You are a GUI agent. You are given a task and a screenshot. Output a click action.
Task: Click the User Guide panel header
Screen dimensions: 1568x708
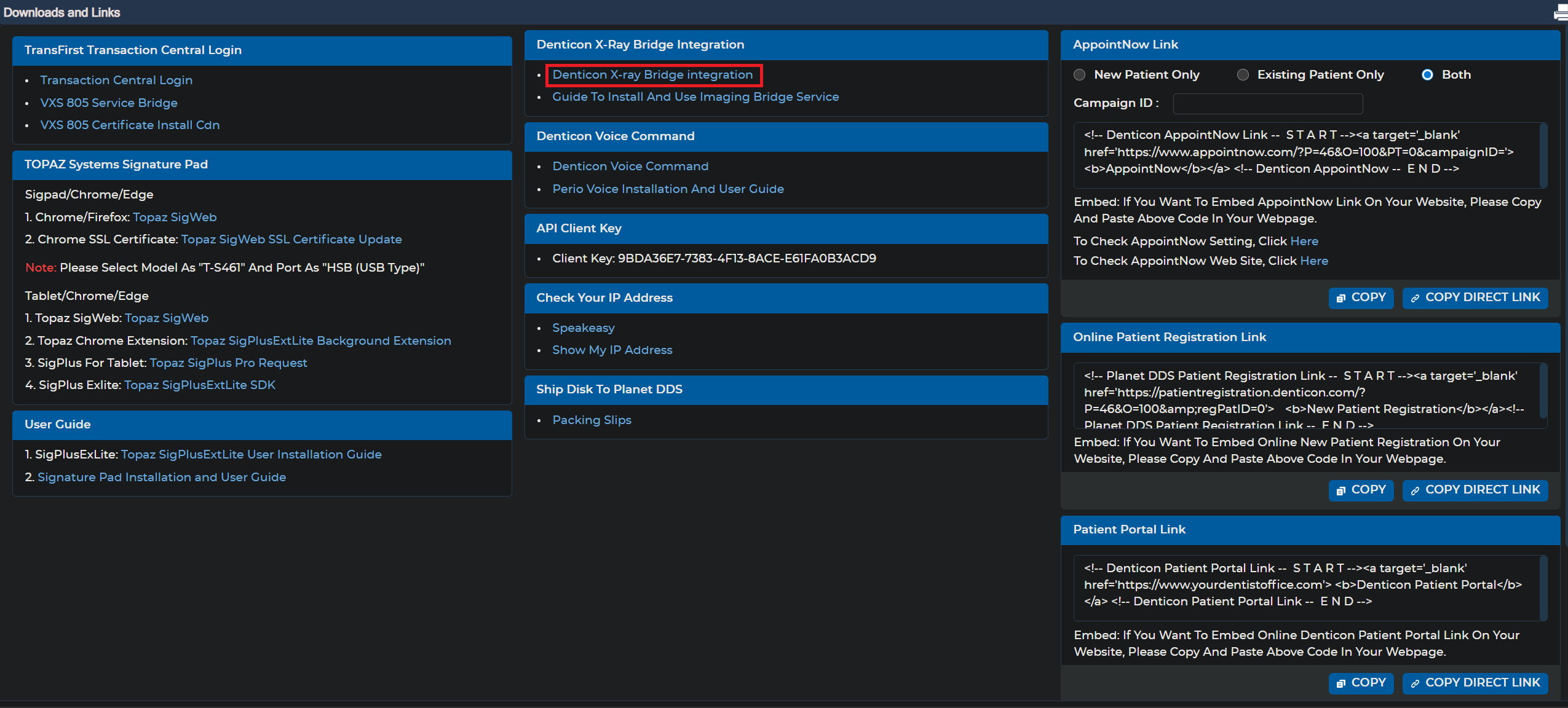[x=262, y=425]
